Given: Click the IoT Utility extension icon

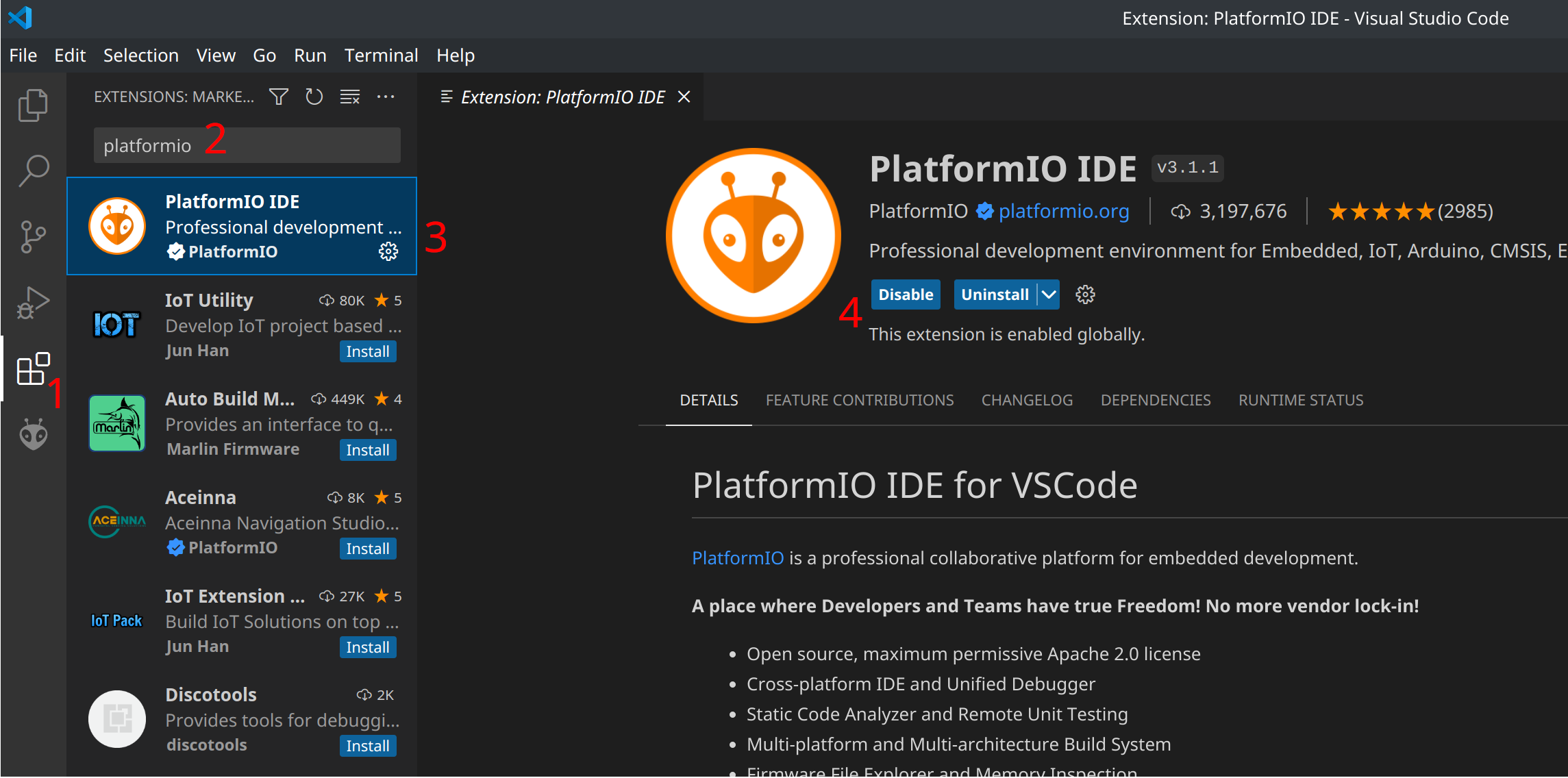Looking at the screenshot, I should [x=116, y=325].
